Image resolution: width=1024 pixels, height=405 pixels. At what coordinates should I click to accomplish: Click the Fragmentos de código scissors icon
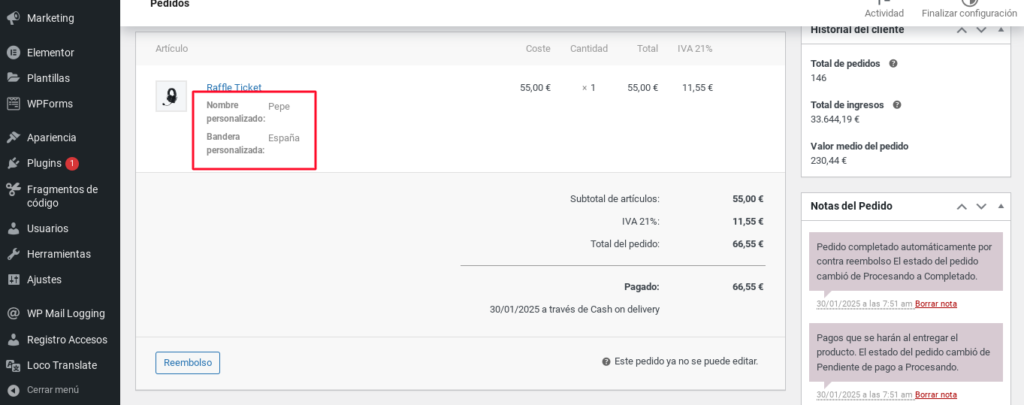13,189
